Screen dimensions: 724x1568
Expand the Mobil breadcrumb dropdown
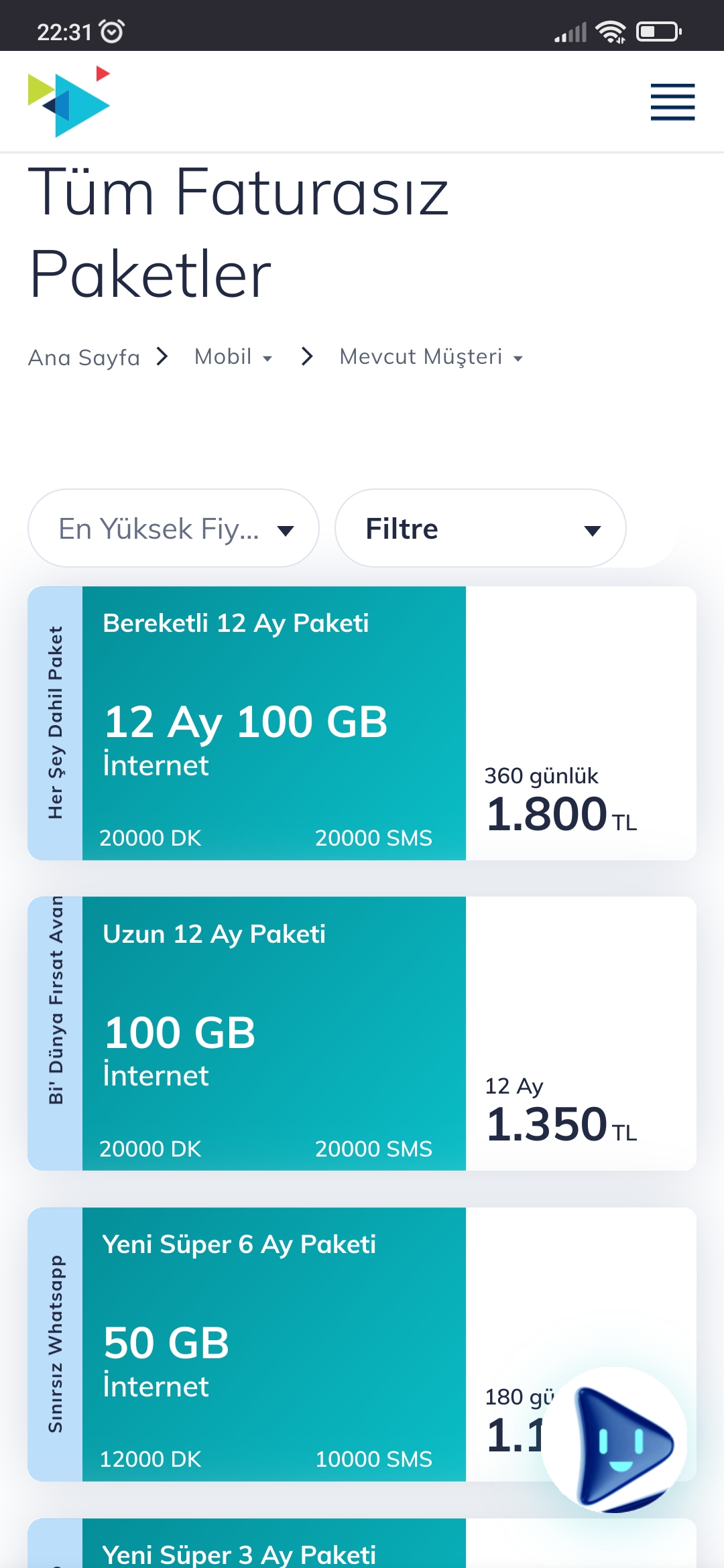[x=233, y=356]
